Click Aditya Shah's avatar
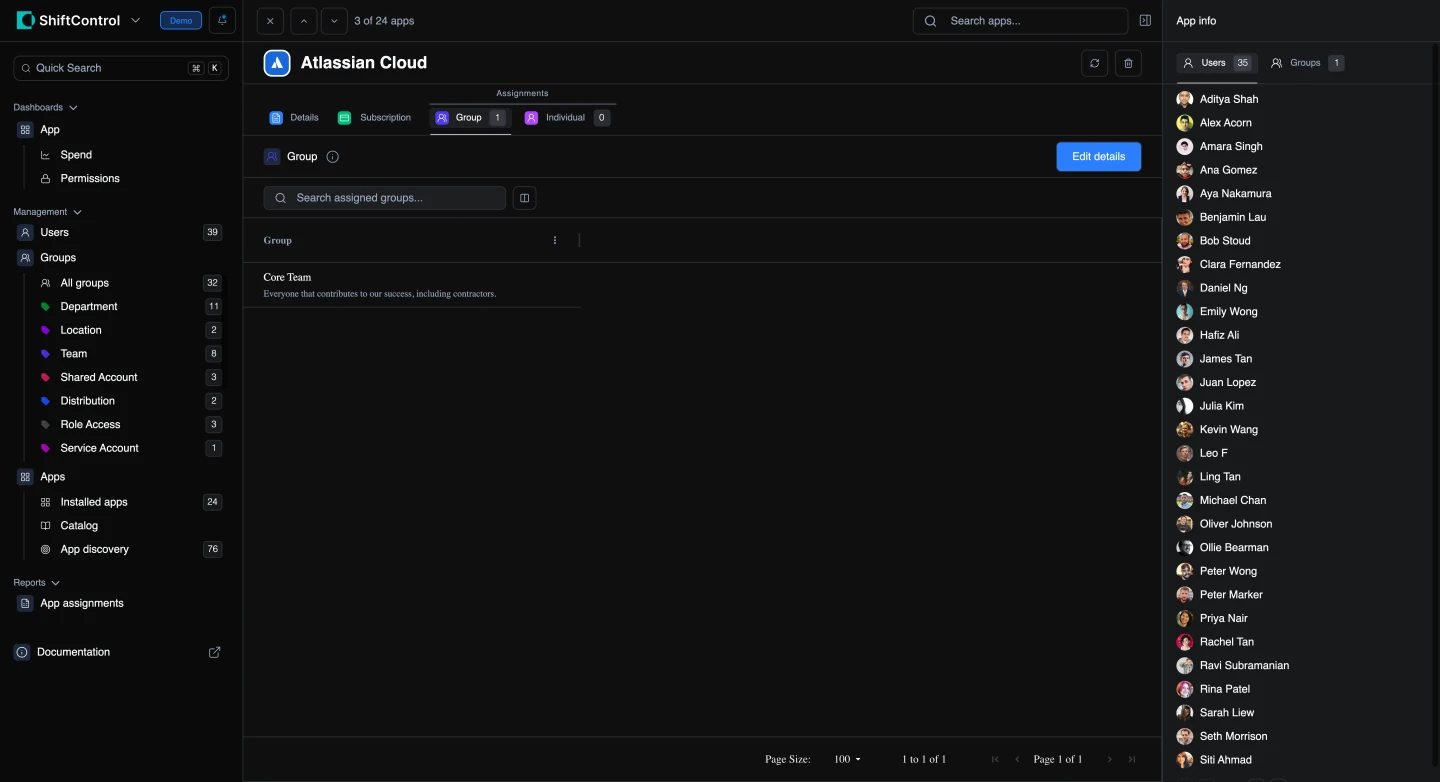1440x782 pixels. (1185, 99)
